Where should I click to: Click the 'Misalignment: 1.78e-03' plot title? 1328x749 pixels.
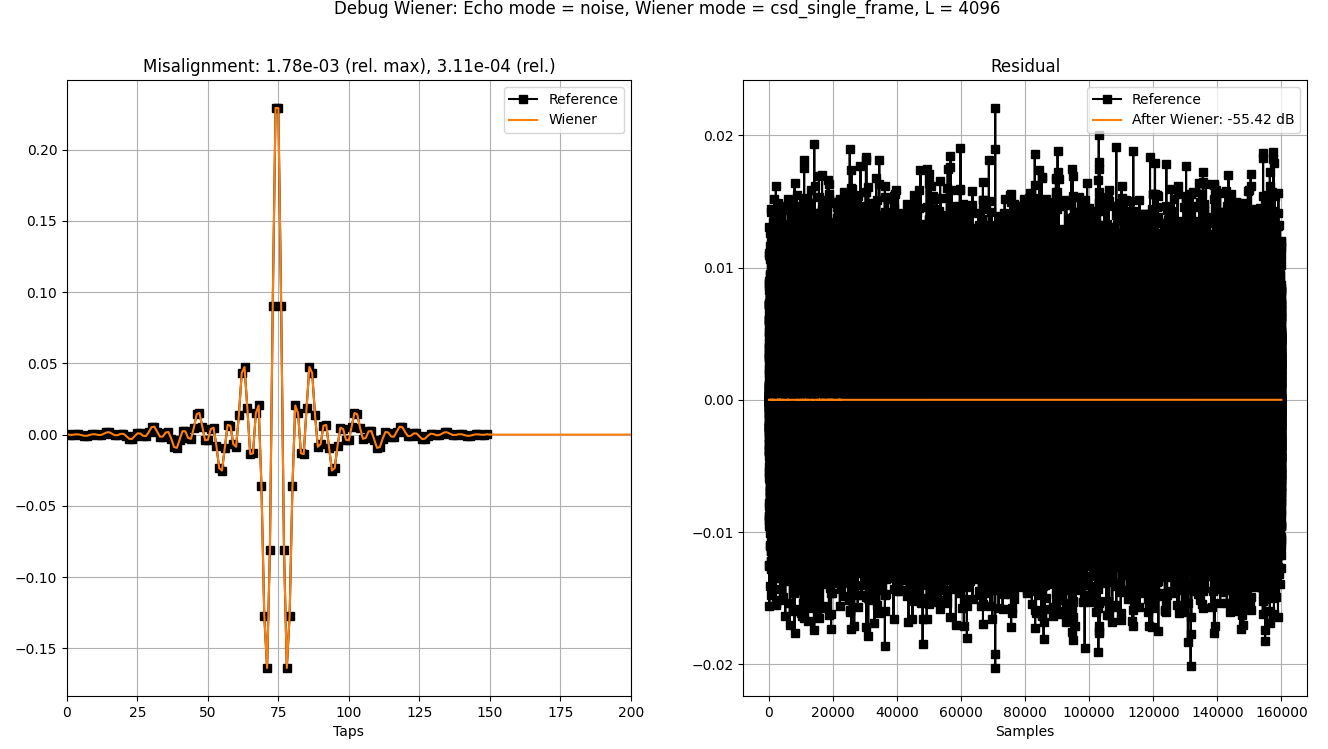349,66
